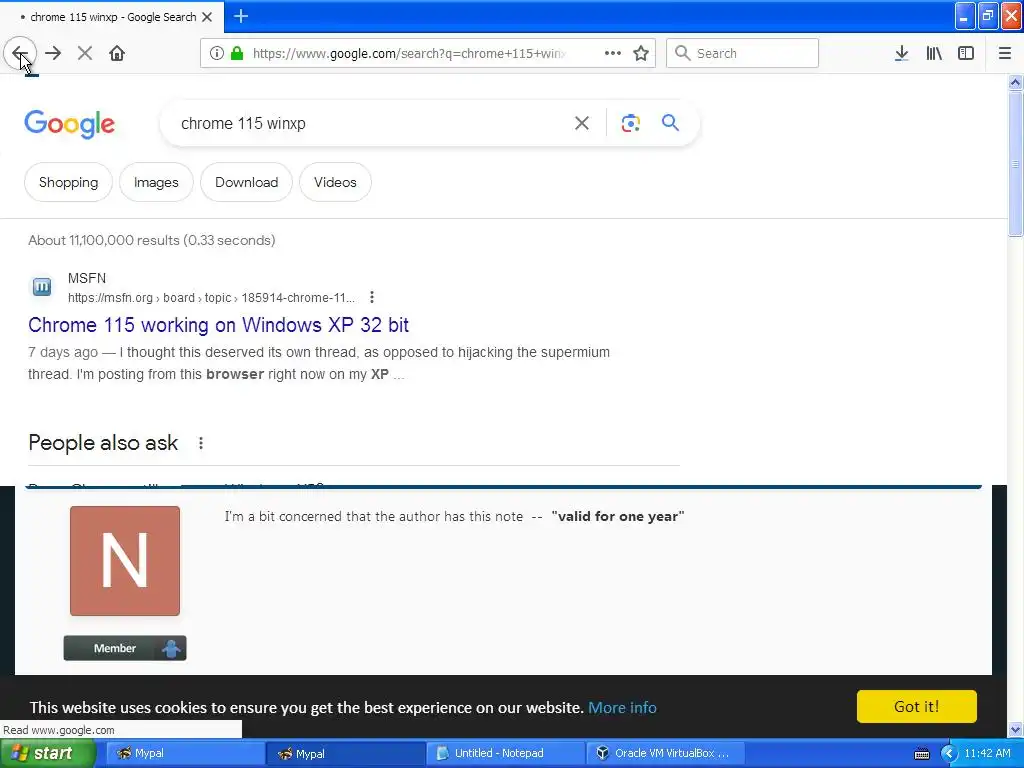
Task: Open the MSFN result options menu
Action: [372, 298]
